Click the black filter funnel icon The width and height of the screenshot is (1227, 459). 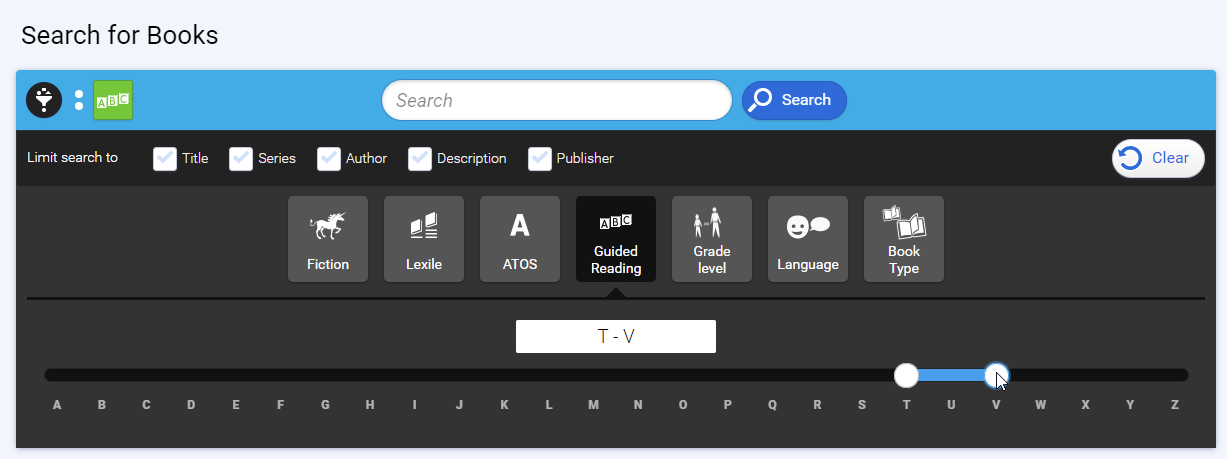point(44,100)
